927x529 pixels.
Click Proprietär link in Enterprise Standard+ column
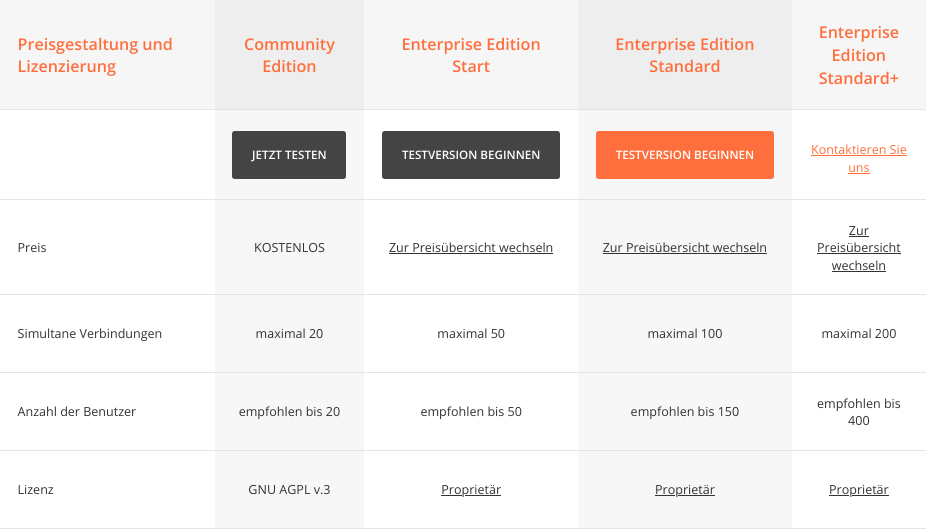click(x=858, y=490)
